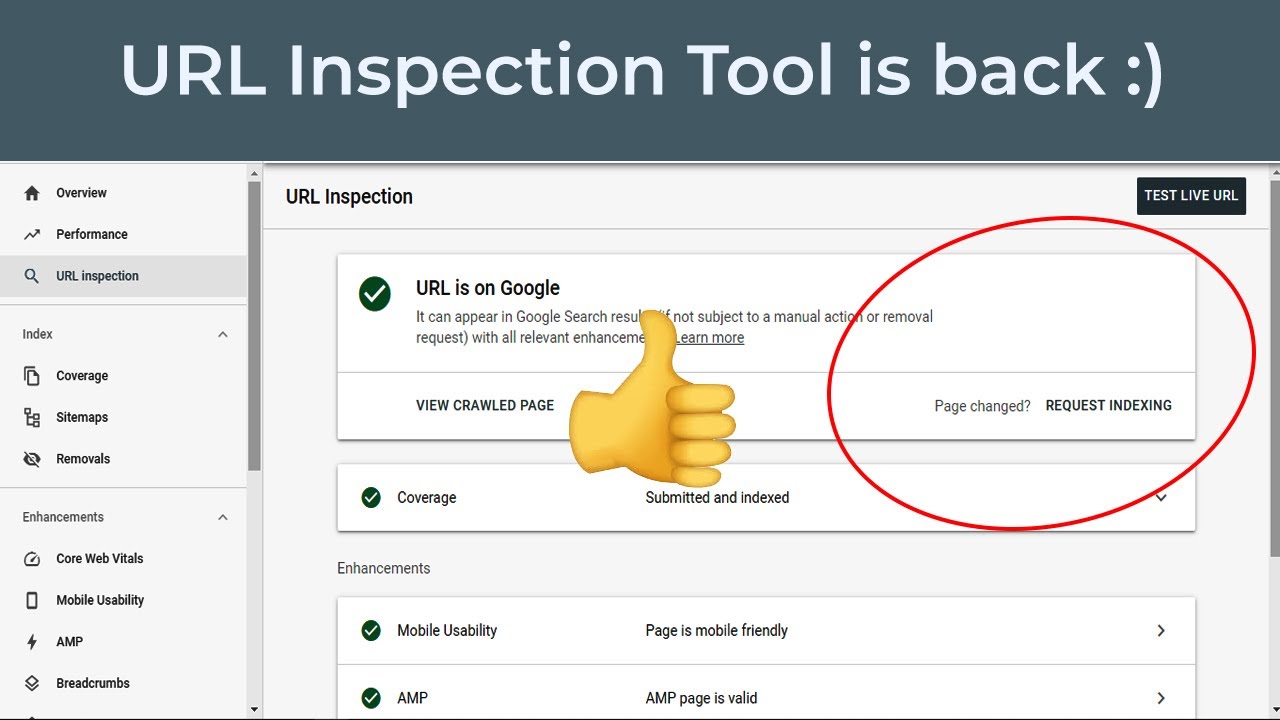Viewport: 1280px width, 720px height.
Task: Click VIEW CRAWLED PAGE
Action: tap(485, 405)
